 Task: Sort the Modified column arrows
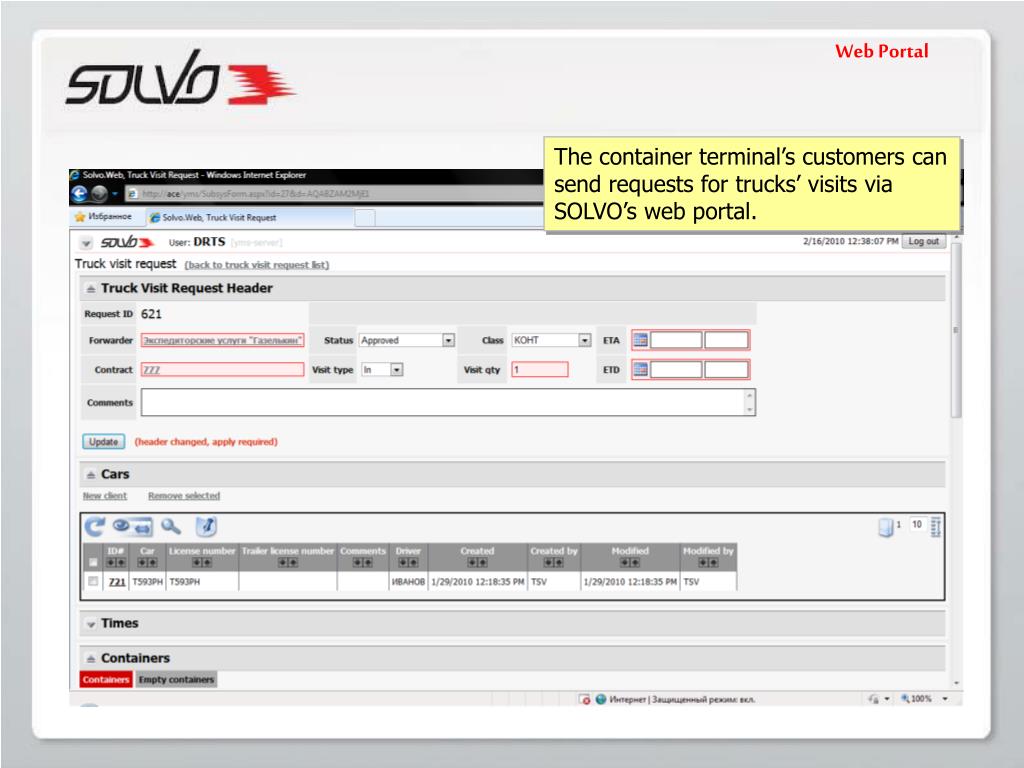tap(630, 562)
